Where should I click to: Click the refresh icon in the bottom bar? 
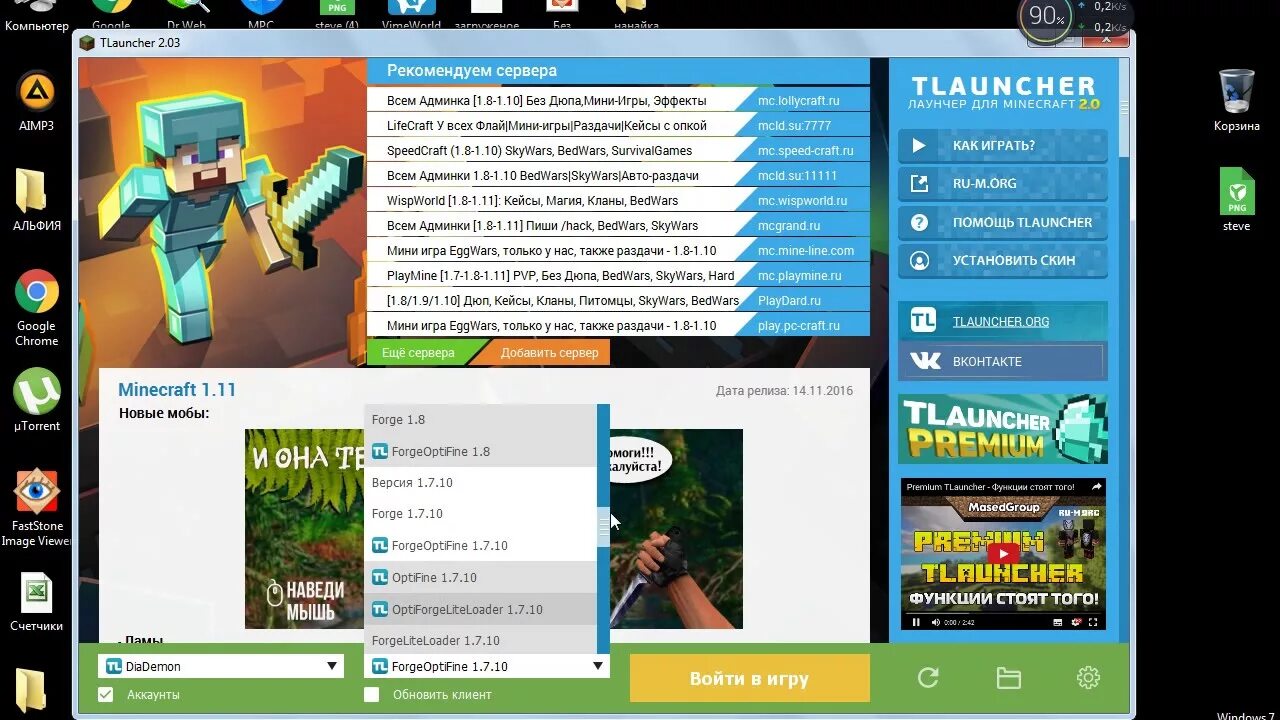coord(928,678)
